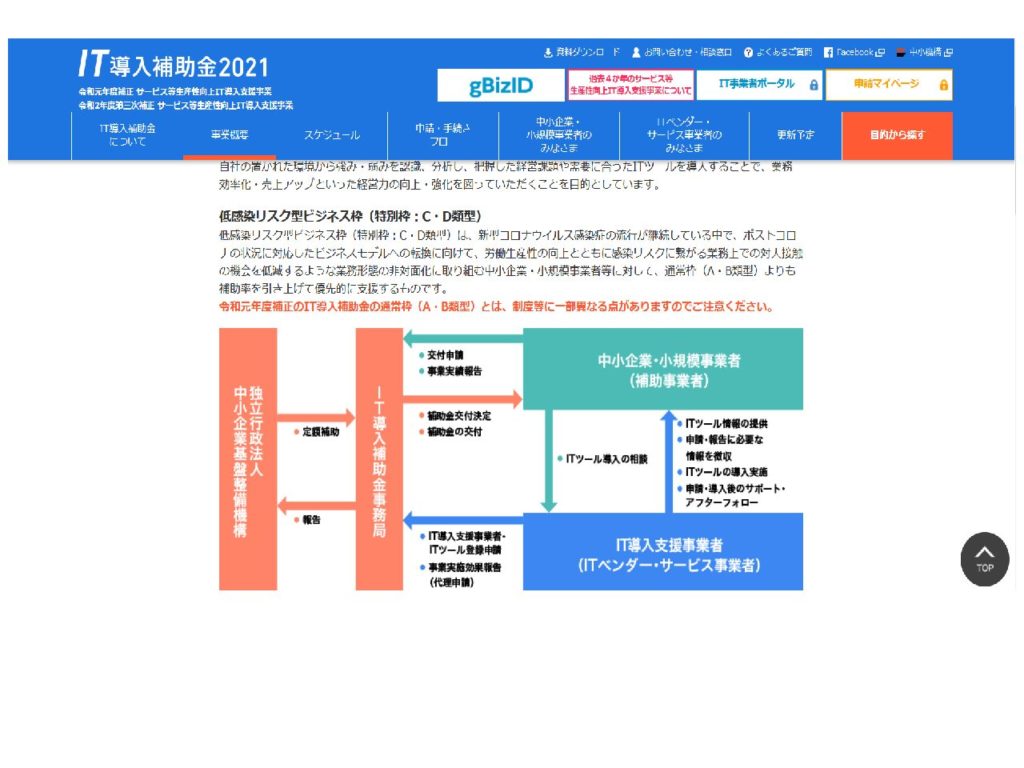This screenshot has width=1024, height=768.
Task: Click the lock icon beside IT事業者ポータル
Action: (x=813, y=85)
